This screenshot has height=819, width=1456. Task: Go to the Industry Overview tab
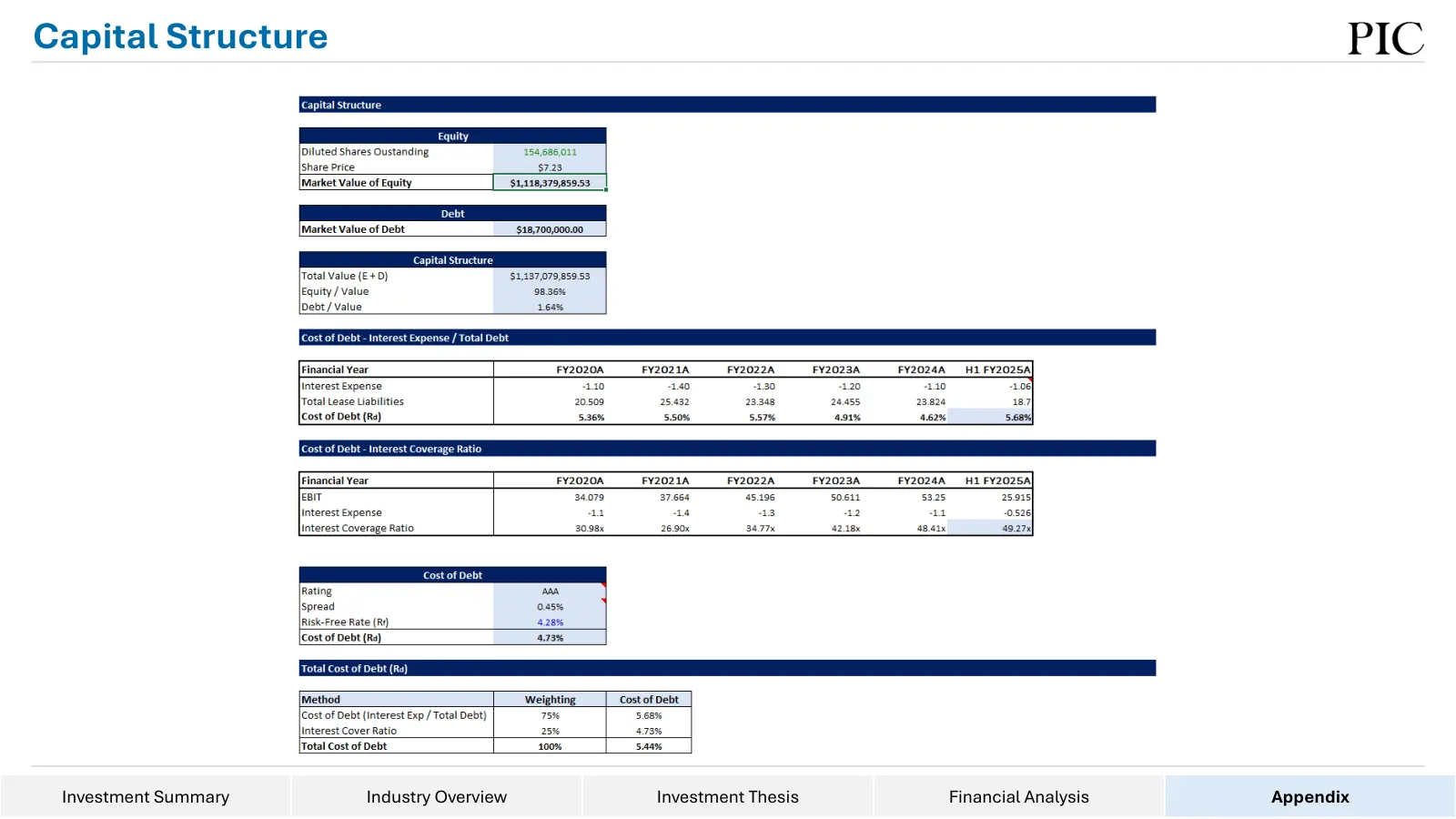[437, 796]
